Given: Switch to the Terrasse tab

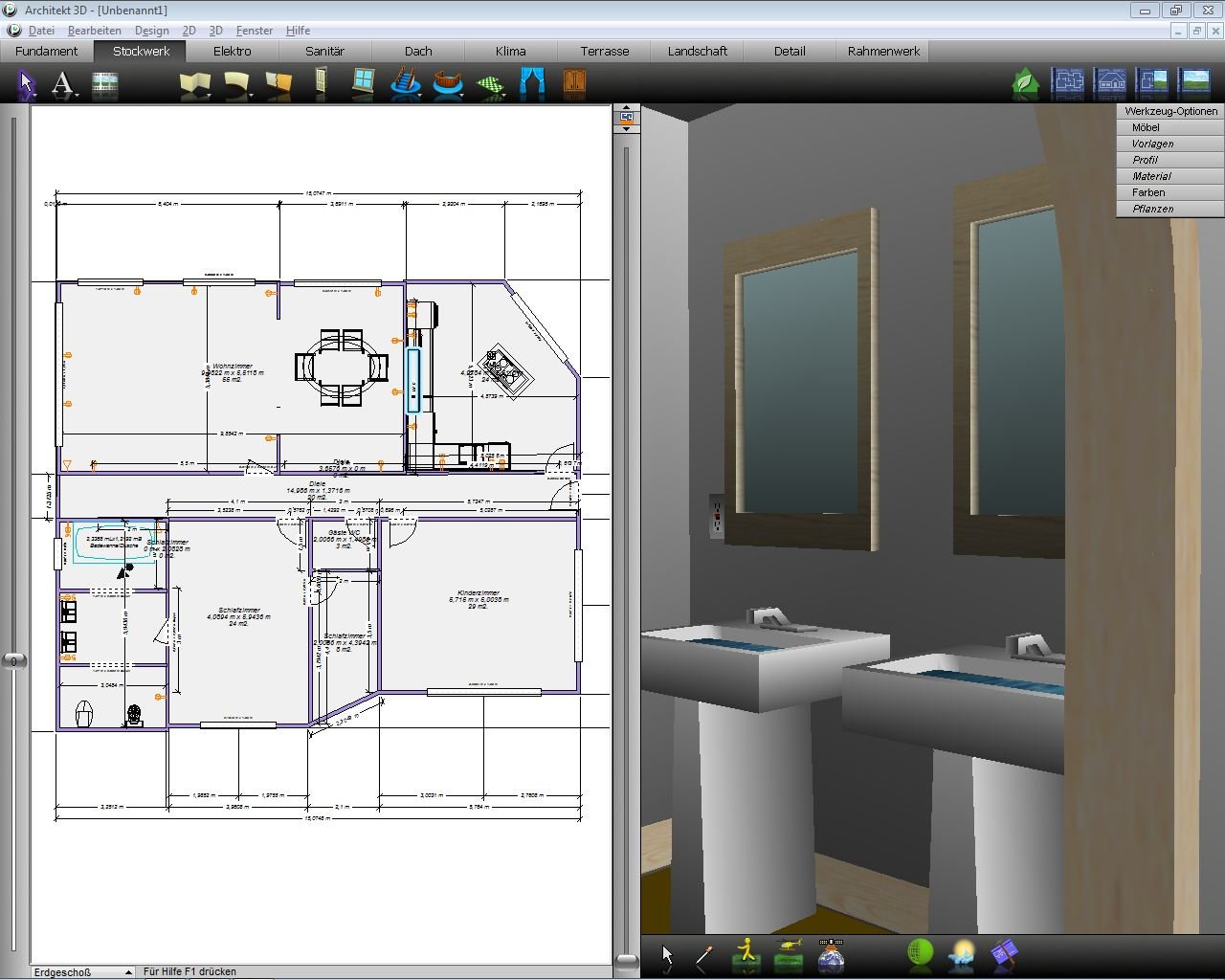Looking at the screenshot, I should point(604,51).
